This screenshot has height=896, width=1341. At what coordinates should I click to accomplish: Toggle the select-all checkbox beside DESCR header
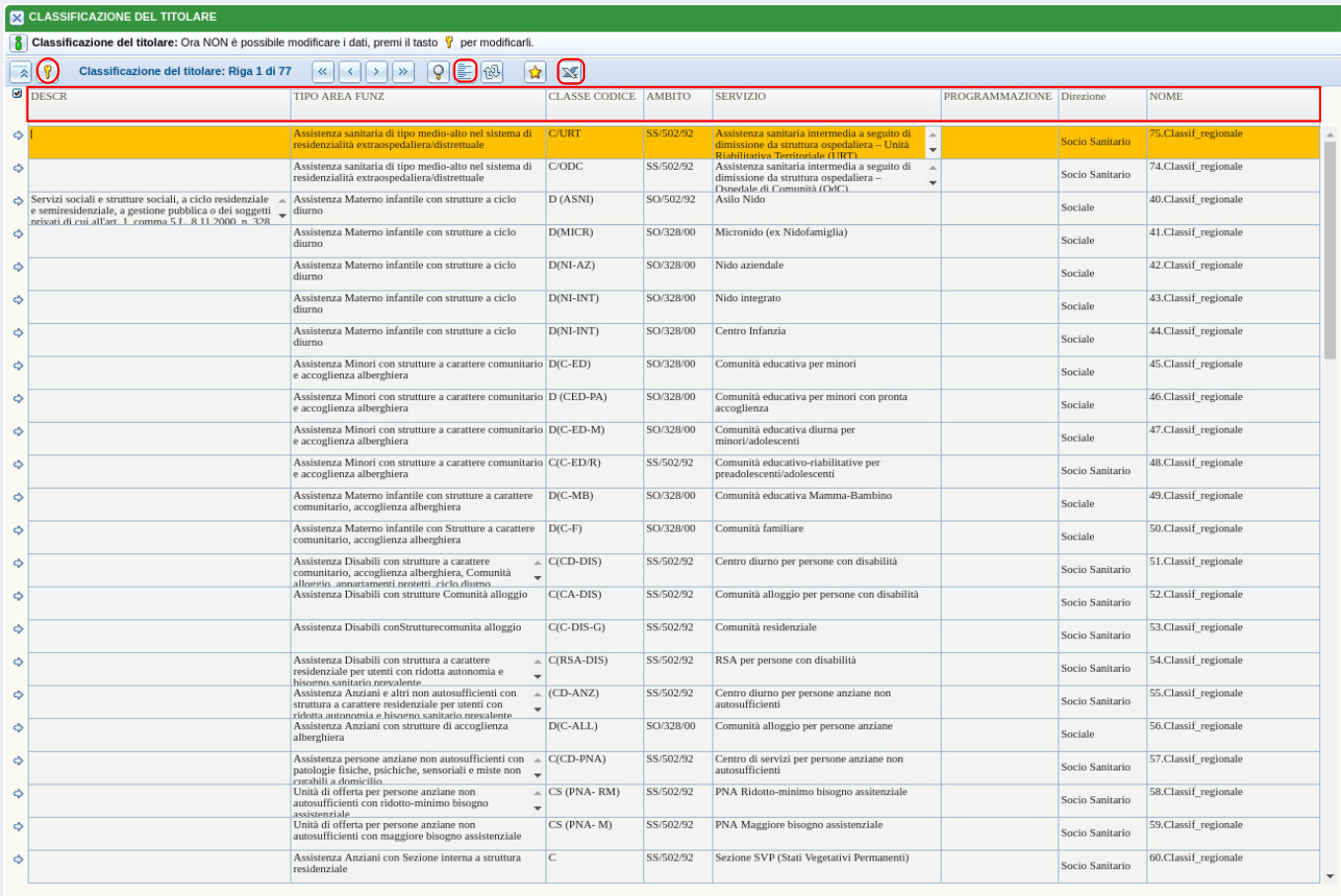17,94
